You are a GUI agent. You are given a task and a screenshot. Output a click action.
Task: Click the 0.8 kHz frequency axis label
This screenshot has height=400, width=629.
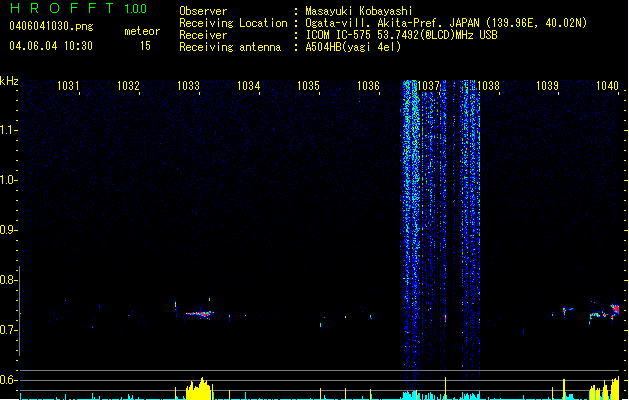coord(8,280)
